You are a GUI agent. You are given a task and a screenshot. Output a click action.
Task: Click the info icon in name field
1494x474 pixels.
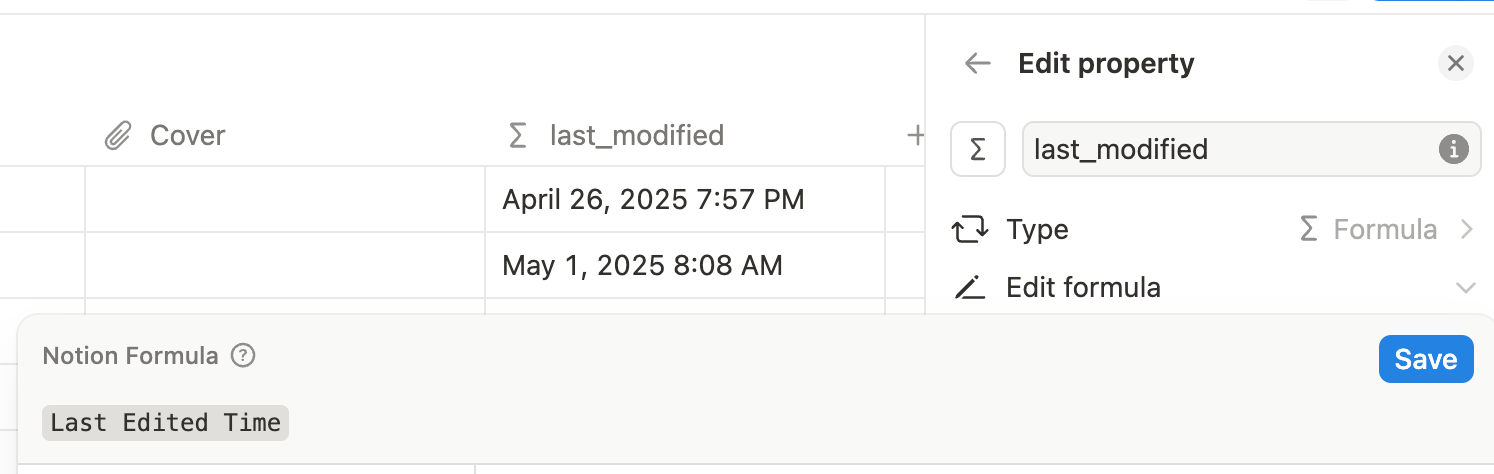click(x=1453, y=150)
